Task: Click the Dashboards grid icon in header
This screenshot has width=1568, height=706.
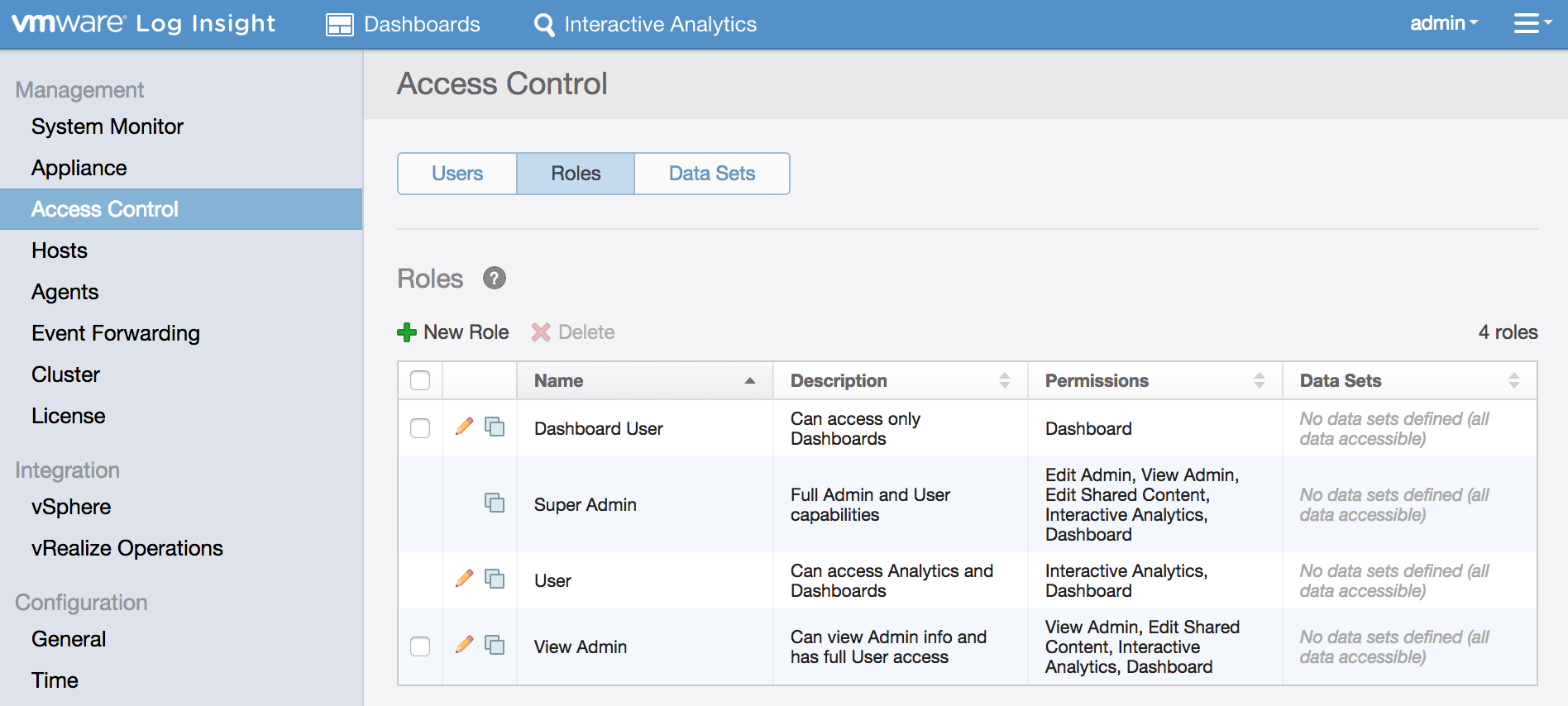Action: coord(339,25)
